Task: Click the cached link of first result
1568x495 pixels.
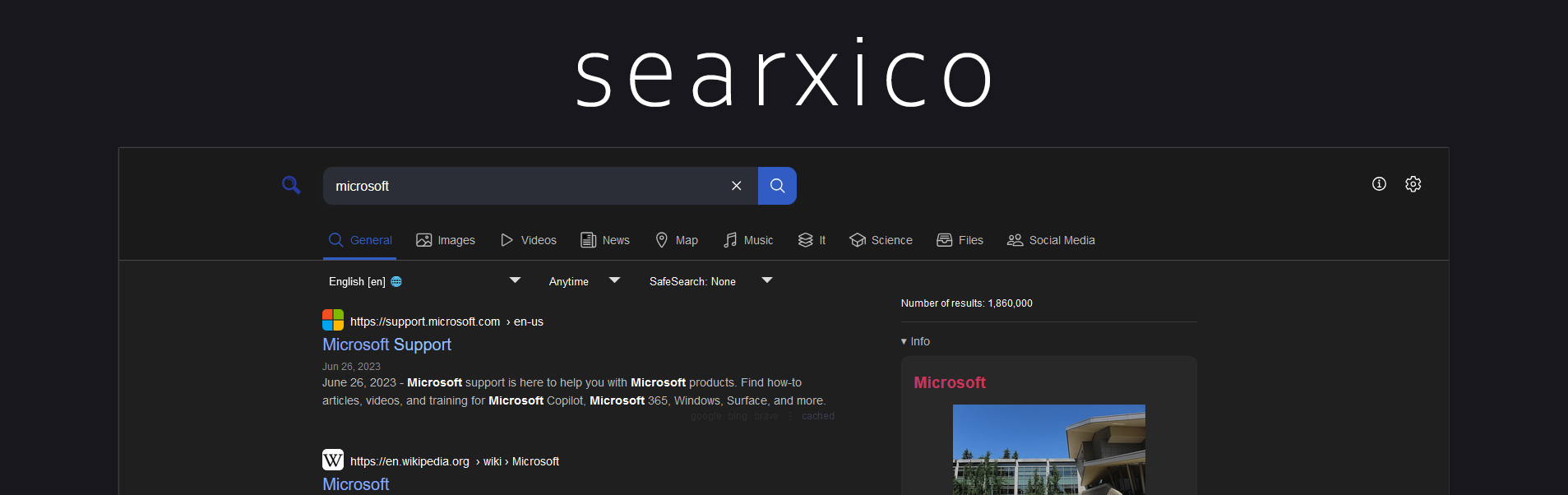Action: pos(818,416)
